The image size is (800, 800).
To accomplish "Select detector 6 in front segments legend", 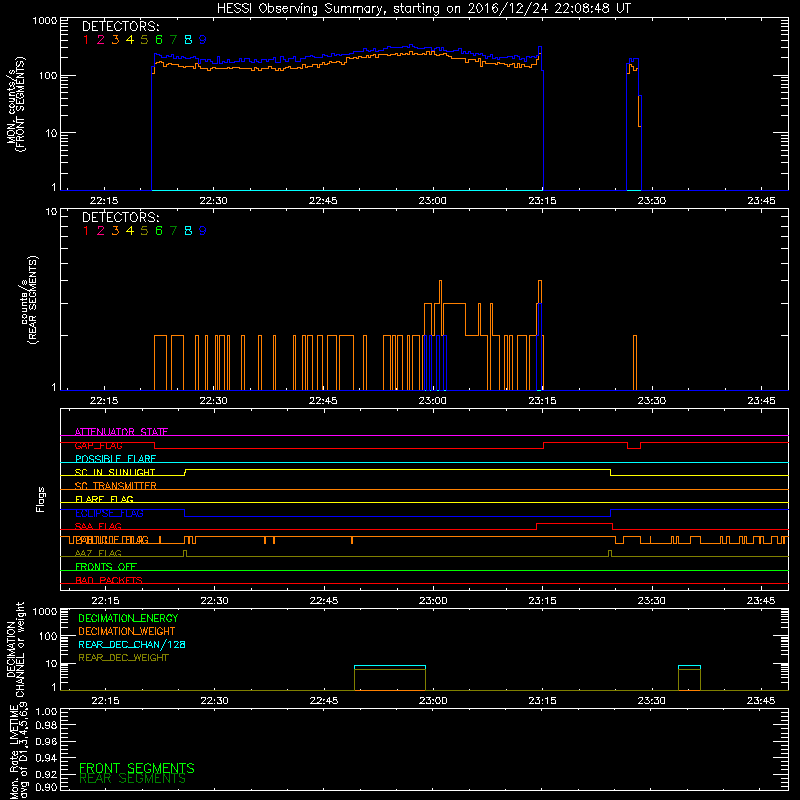I will tap(159, 40).
